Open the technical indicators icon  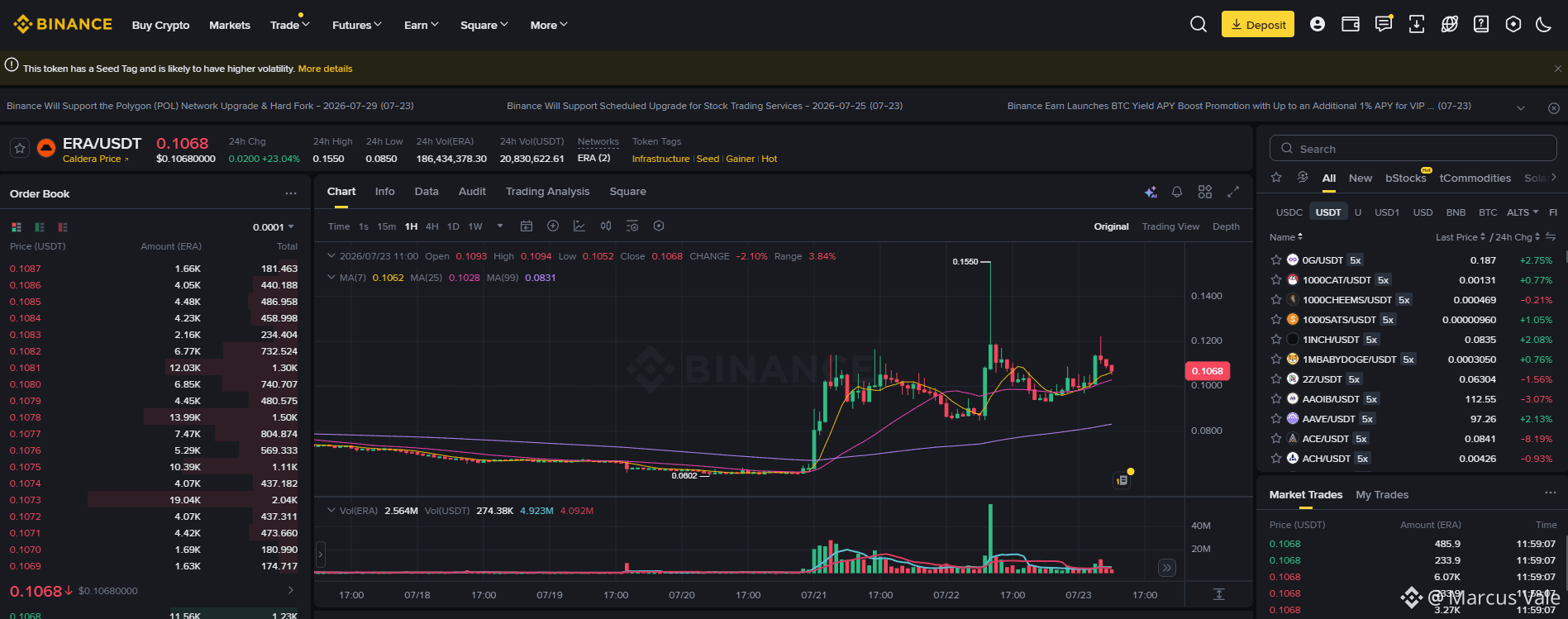click(579, 226)
